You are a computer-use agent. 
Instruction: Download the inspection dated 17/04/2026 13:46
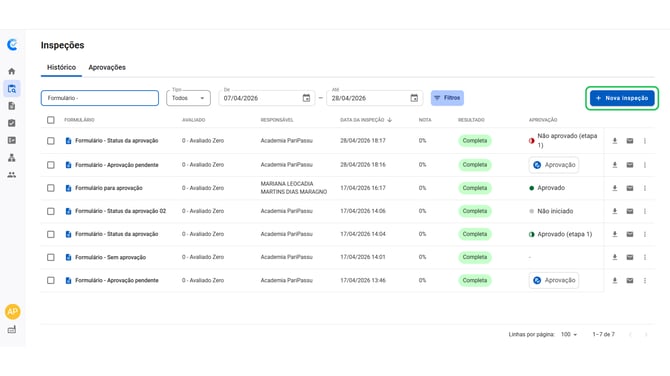click(x=614, y=280)
